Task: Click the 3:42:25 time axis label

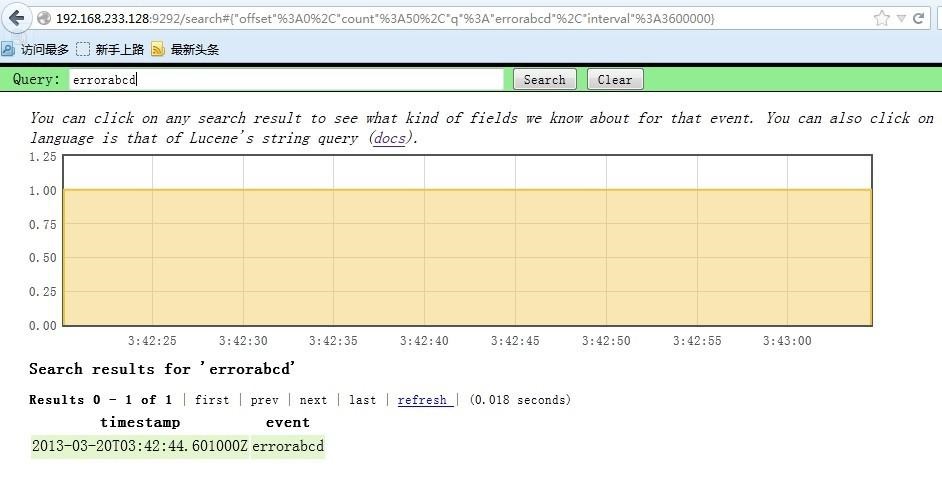Action: (152, 341)
